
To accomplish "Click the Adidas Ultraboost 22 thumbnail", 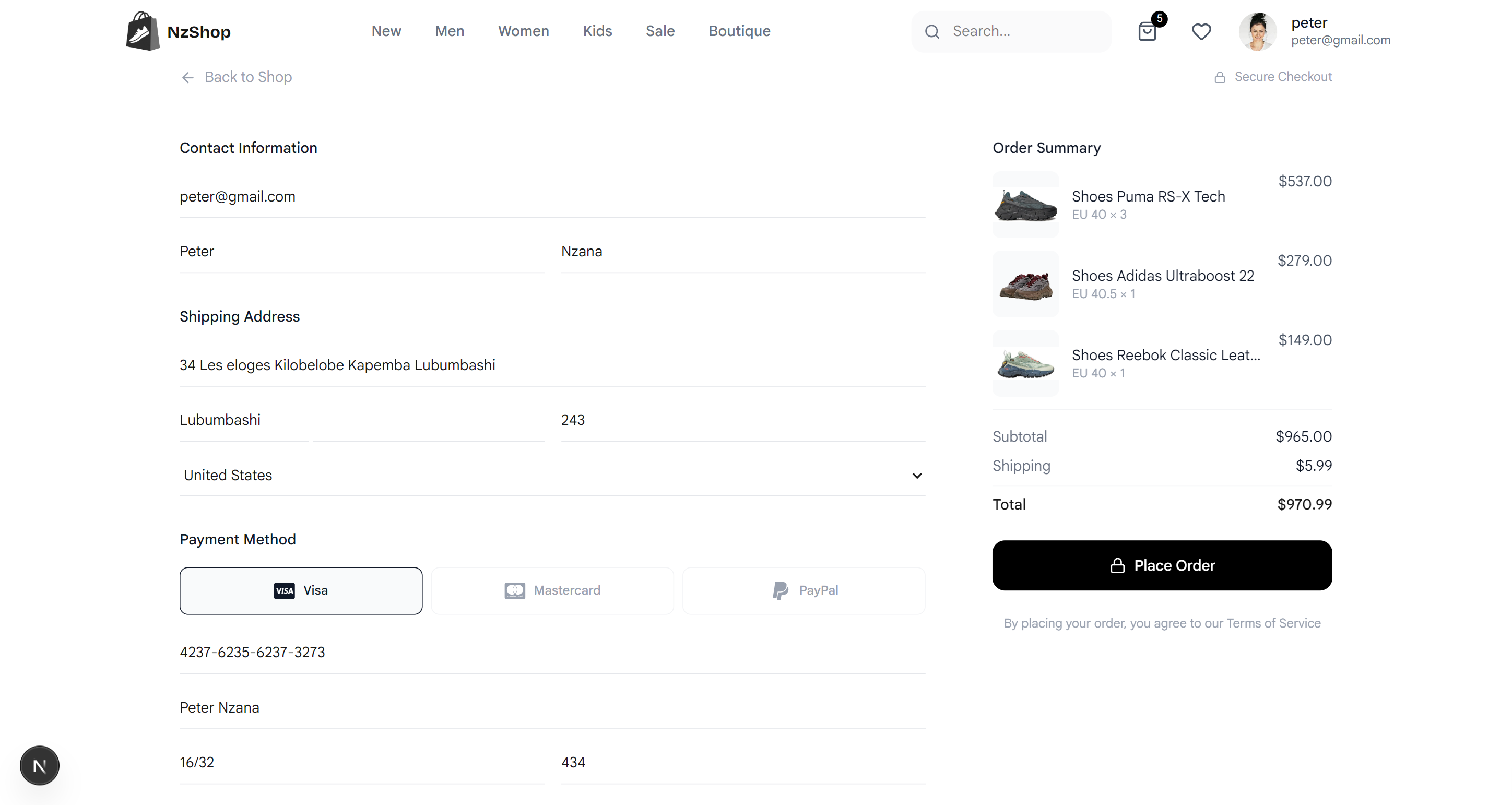I will [1025, 284].
